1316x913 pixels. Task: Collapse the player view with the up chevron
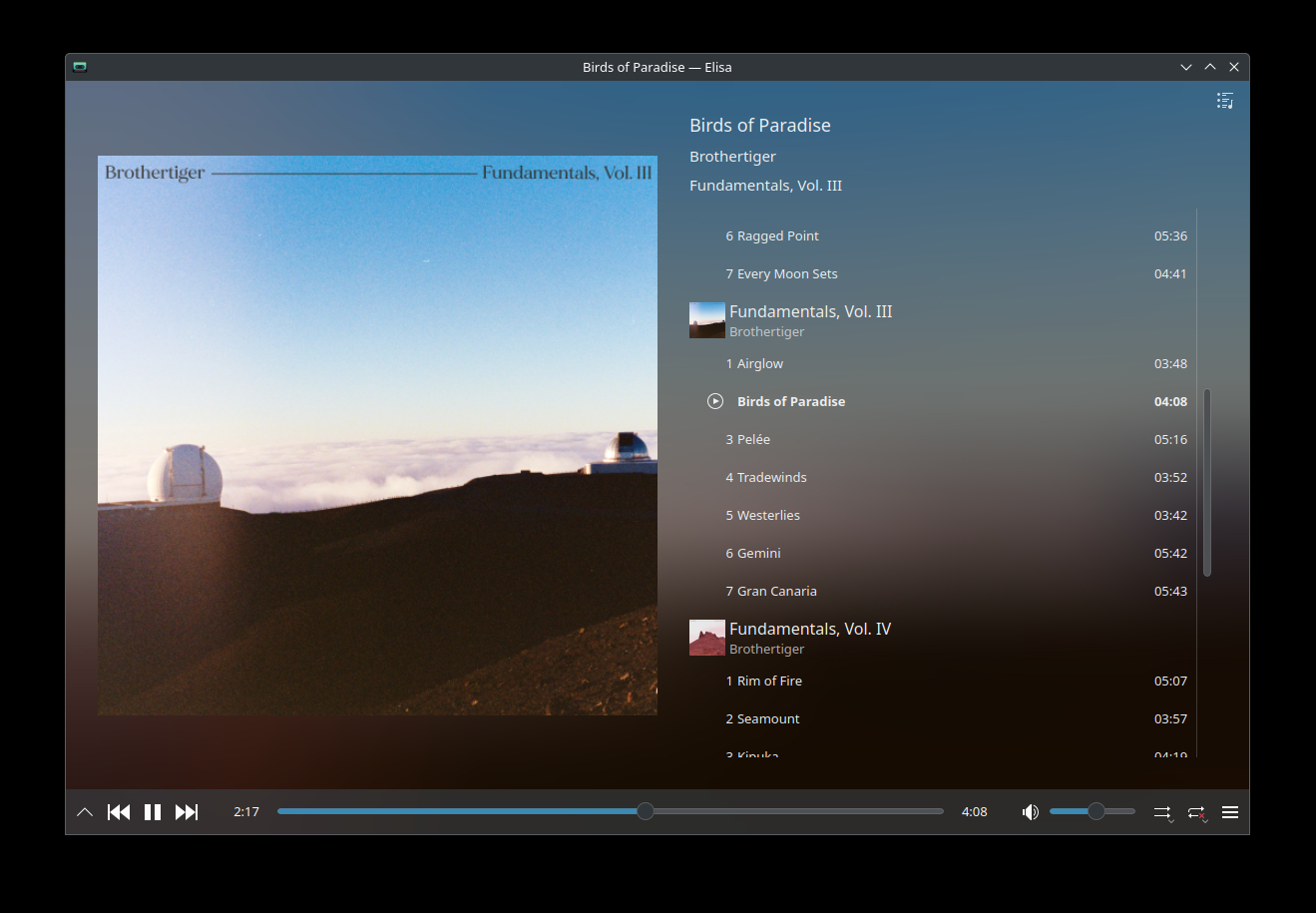(x=85, y=812)
